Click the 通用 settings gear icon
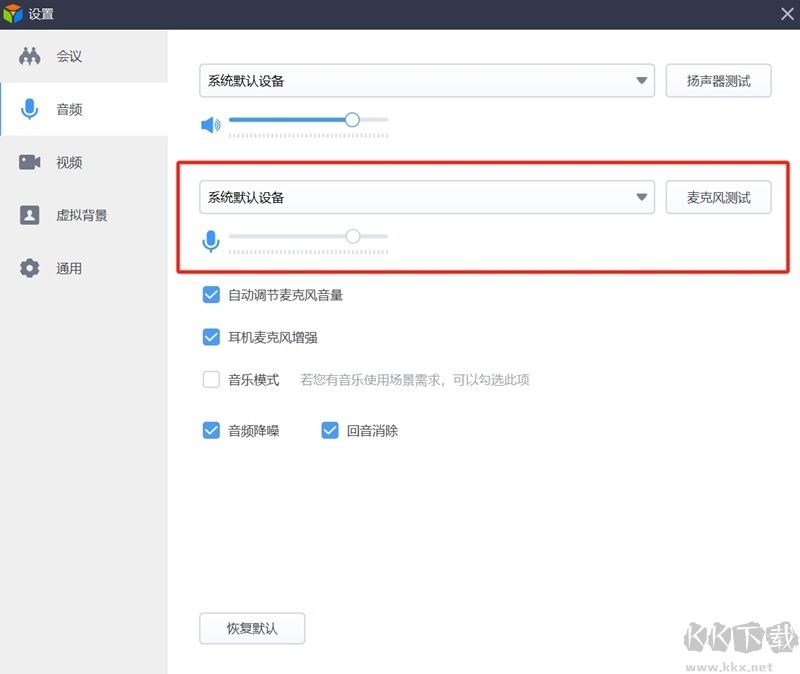The image size is (800, 674). [x=30, y=267]
